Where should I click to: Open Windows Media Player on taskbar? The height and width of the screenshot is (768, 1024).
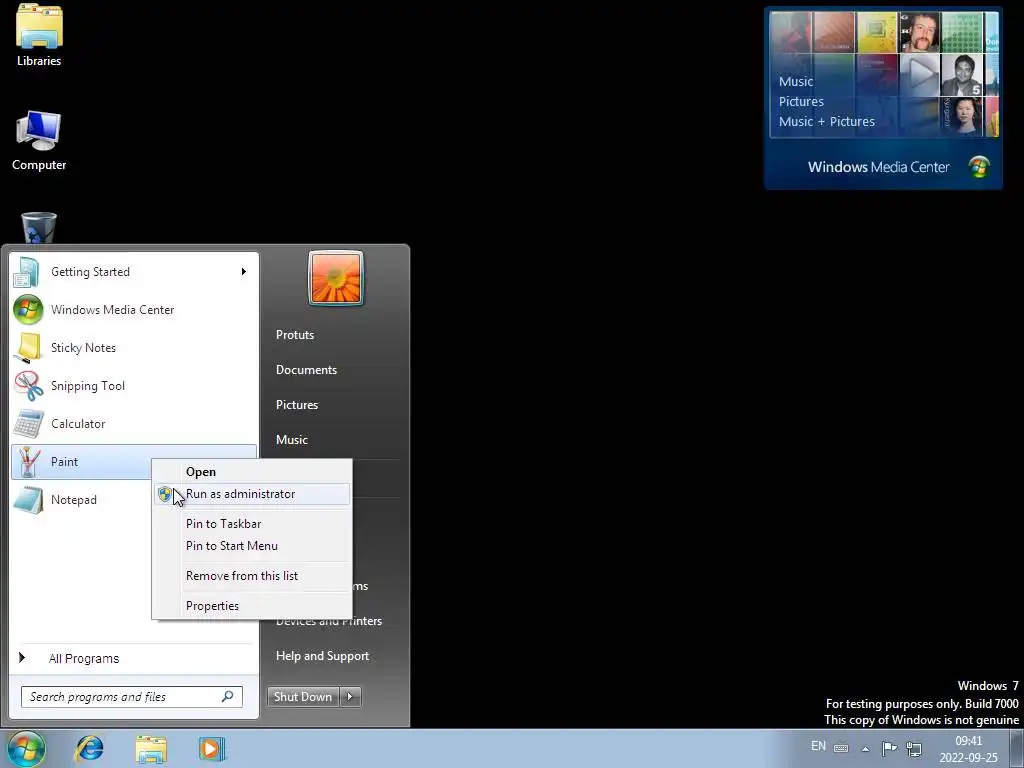pos(212,749)
